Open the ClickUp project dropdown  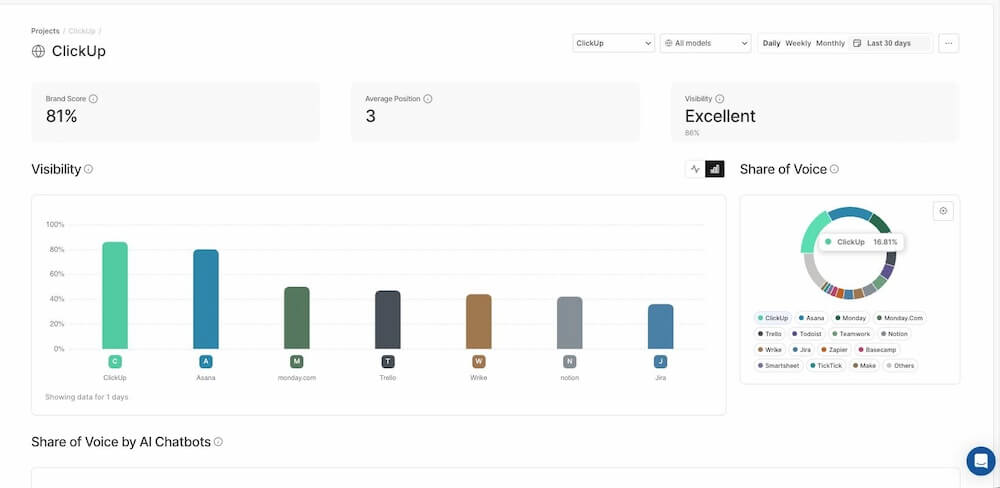(x=614, y=43)
